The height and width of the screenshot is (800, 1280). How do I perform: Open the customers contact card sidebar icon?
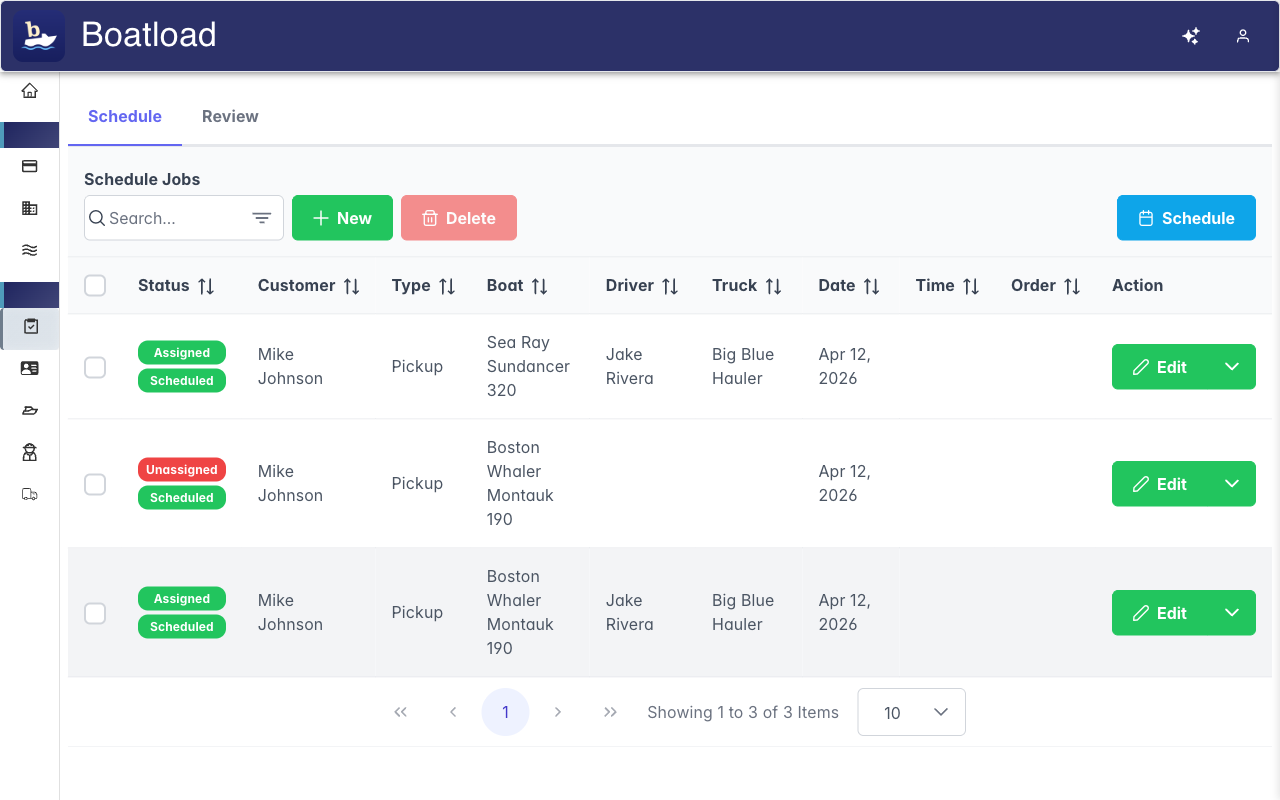pos(30,368)
